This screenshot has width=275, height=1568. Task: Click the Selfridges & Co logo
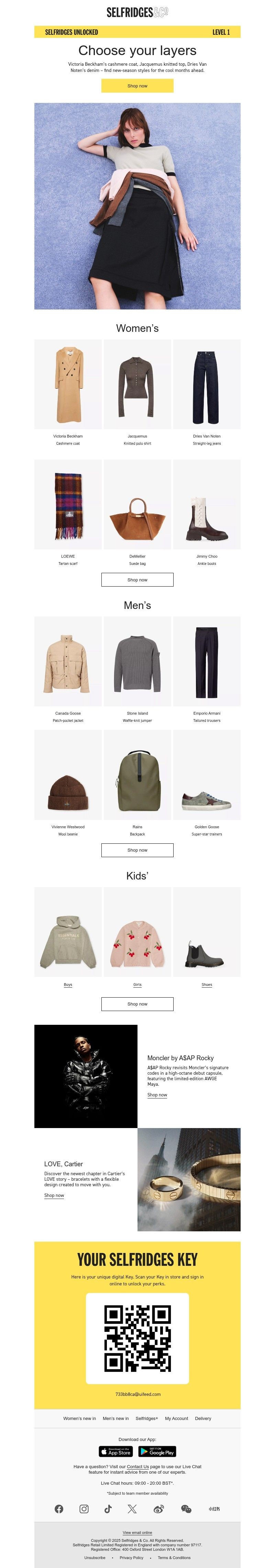[137, 12]
